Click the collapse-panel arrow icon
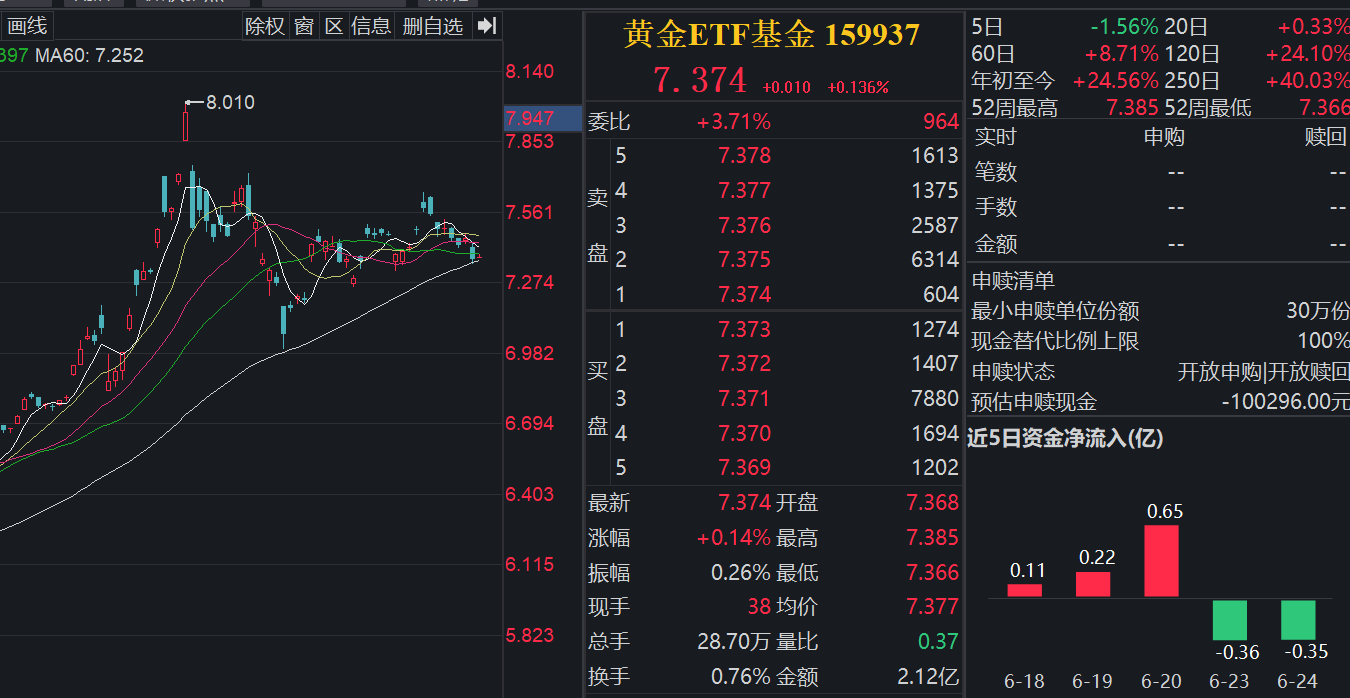This screenshot has height=698, width=1350. pos(487,26)
